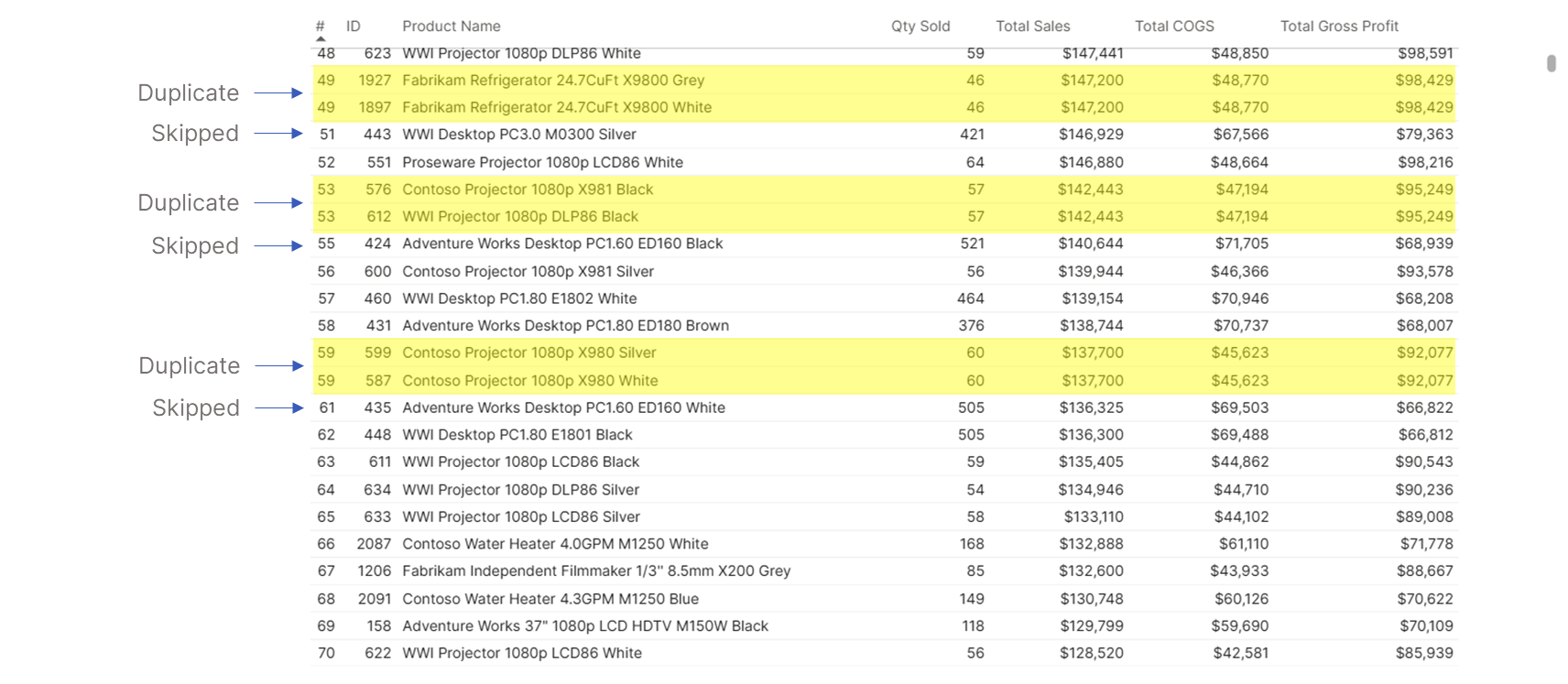This screenshot has height=684, width=1568.
Task: Click the WWI Projector 1080p LCD86 White row
Action: [885, 654]
